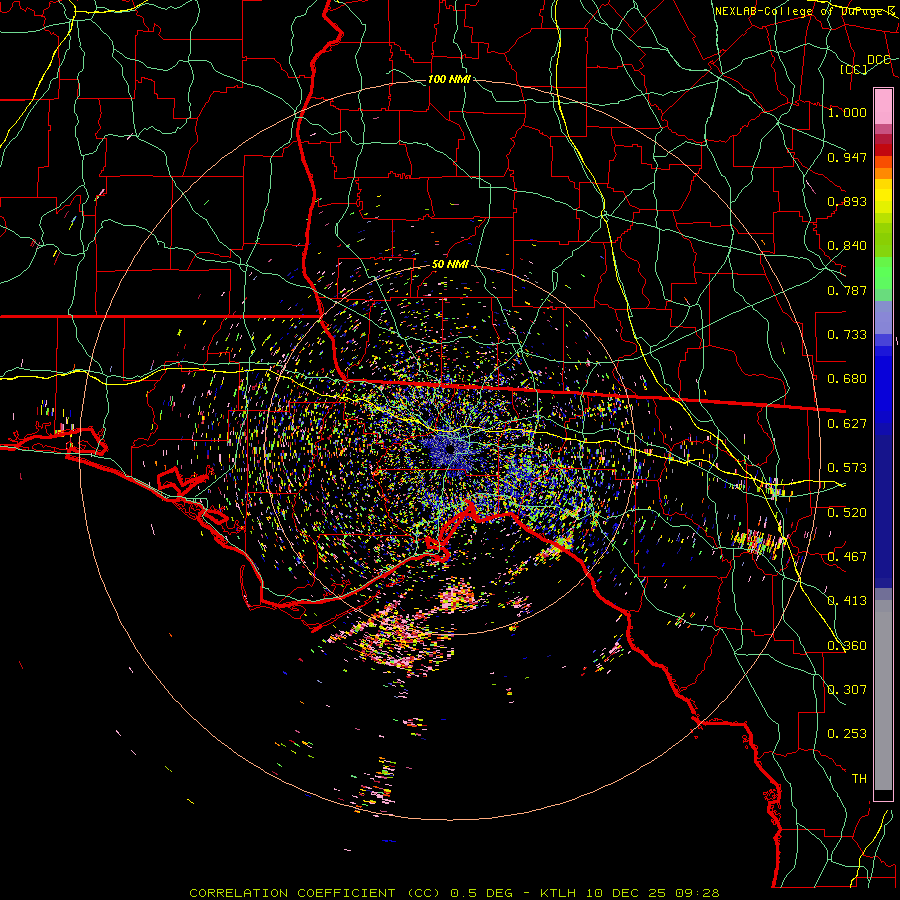Viewport: 900px width, 900px height.
Task: Click the 0.680 scale value
Action: click(847, 379)
